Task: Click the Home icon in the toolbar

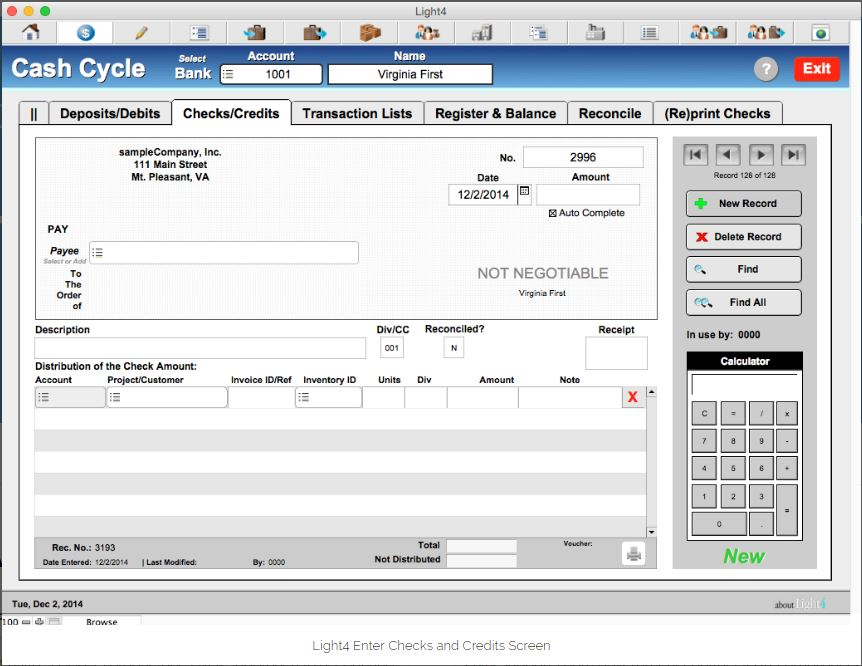Action: point(31,32)
